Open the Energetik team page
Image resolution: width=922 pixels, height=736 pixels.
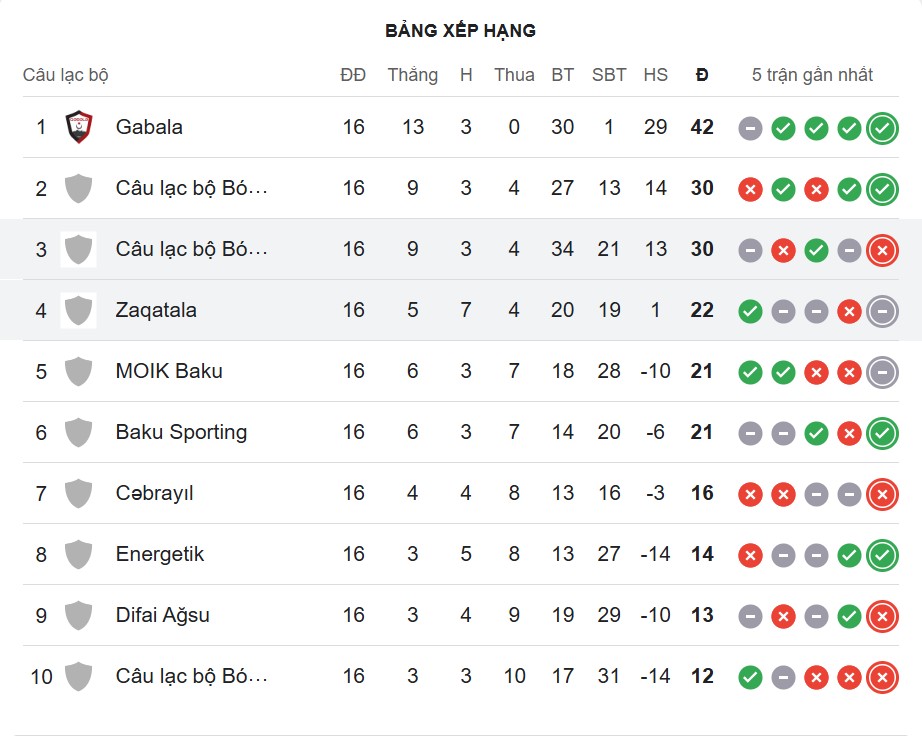[x=160, y=554]
